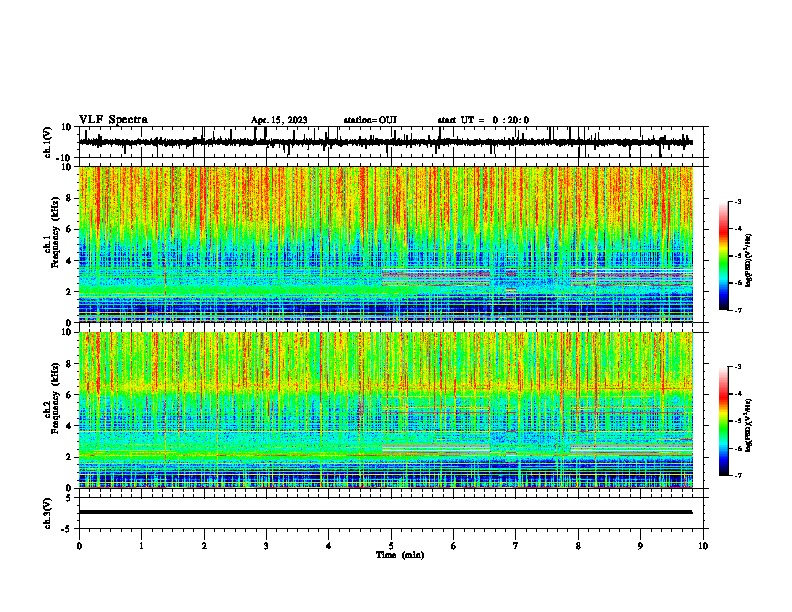
Task: Click inside the ch.1 spectrogram panel
Action: [386, 244]
